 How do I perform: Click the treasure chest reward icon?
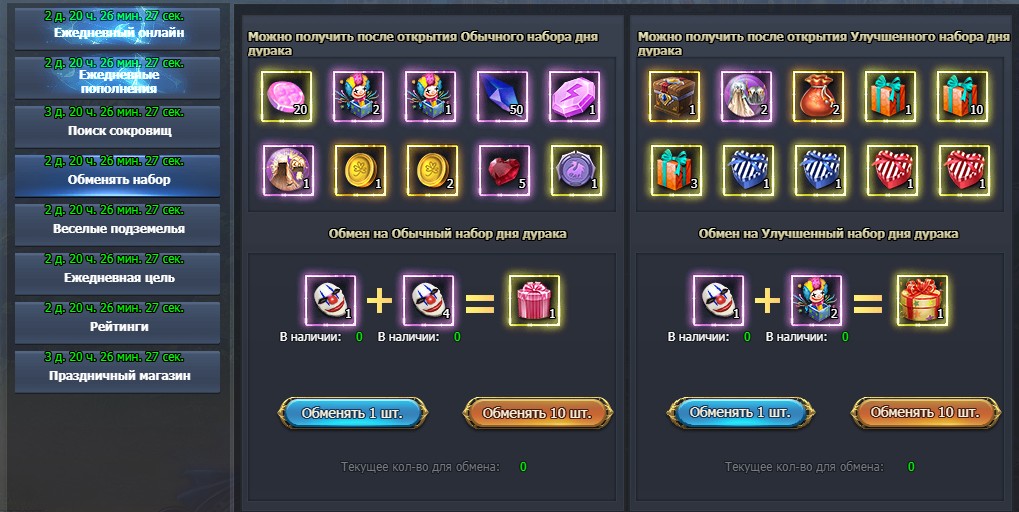click(675, 97)
